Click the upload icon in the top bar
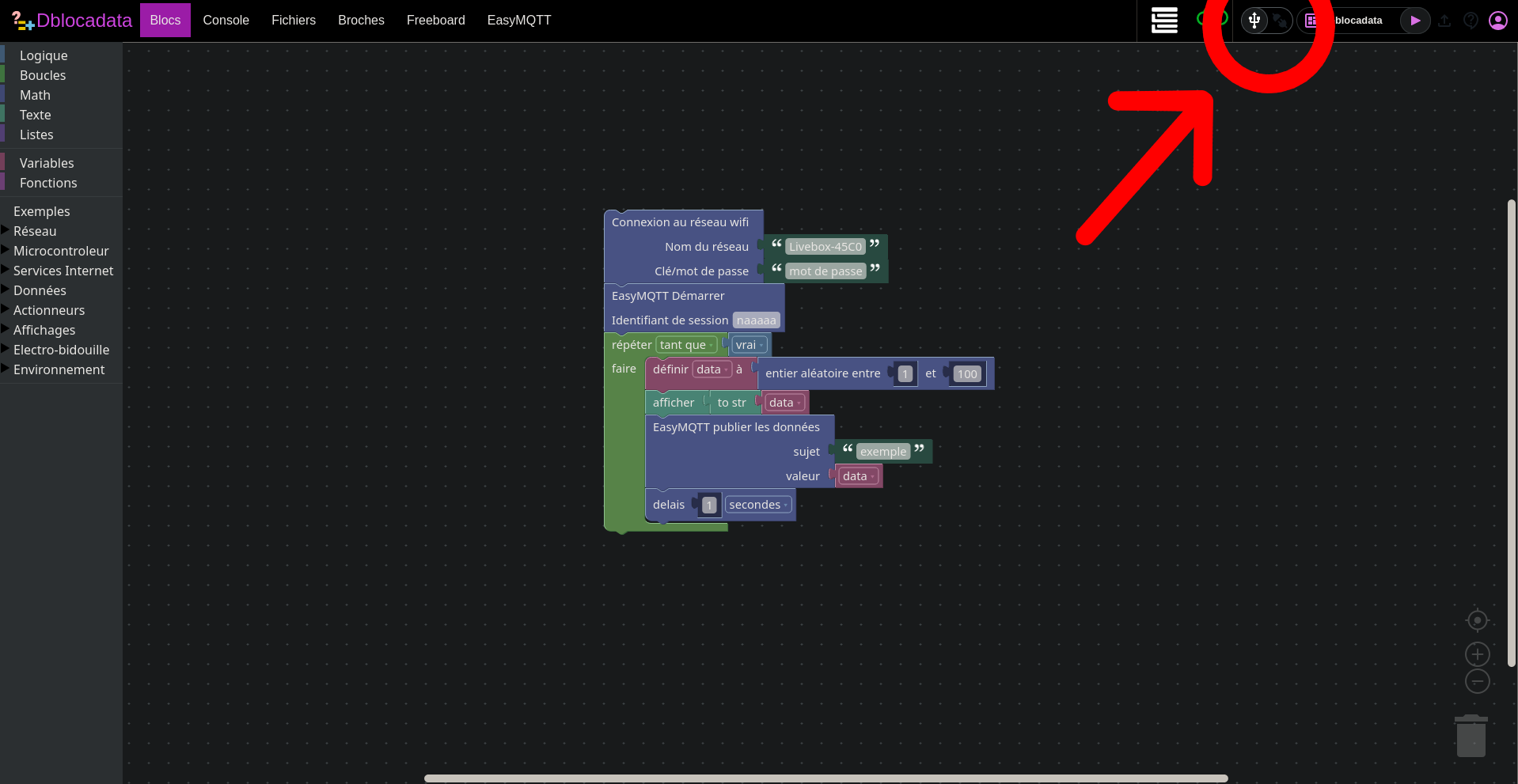1518x784 pixels. point(1444,21)
